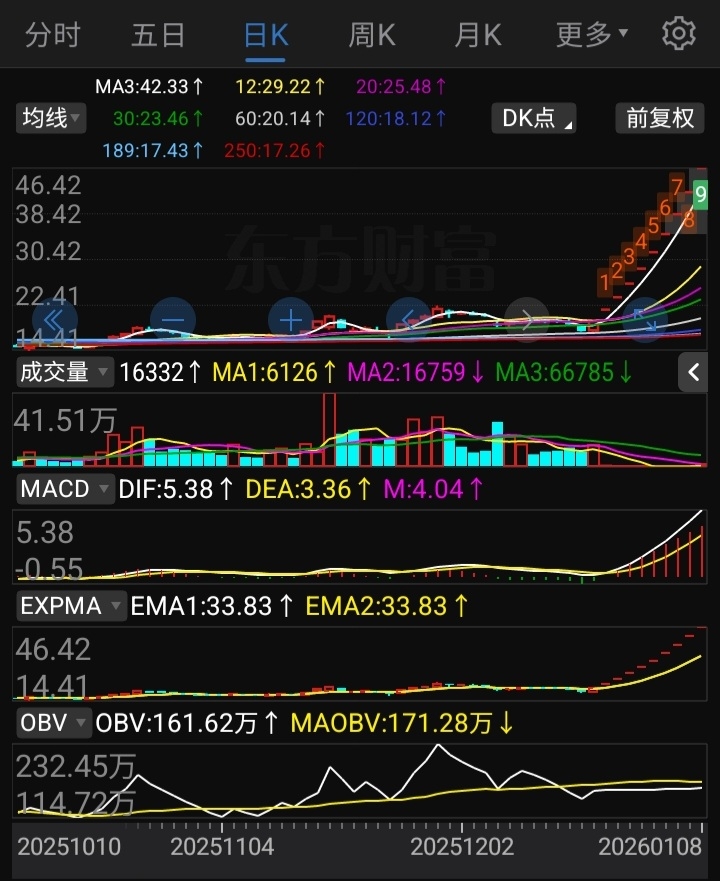Tap the 250:17.26 moving average value
This screenshot has height=881, width=720.
[274, 151]
